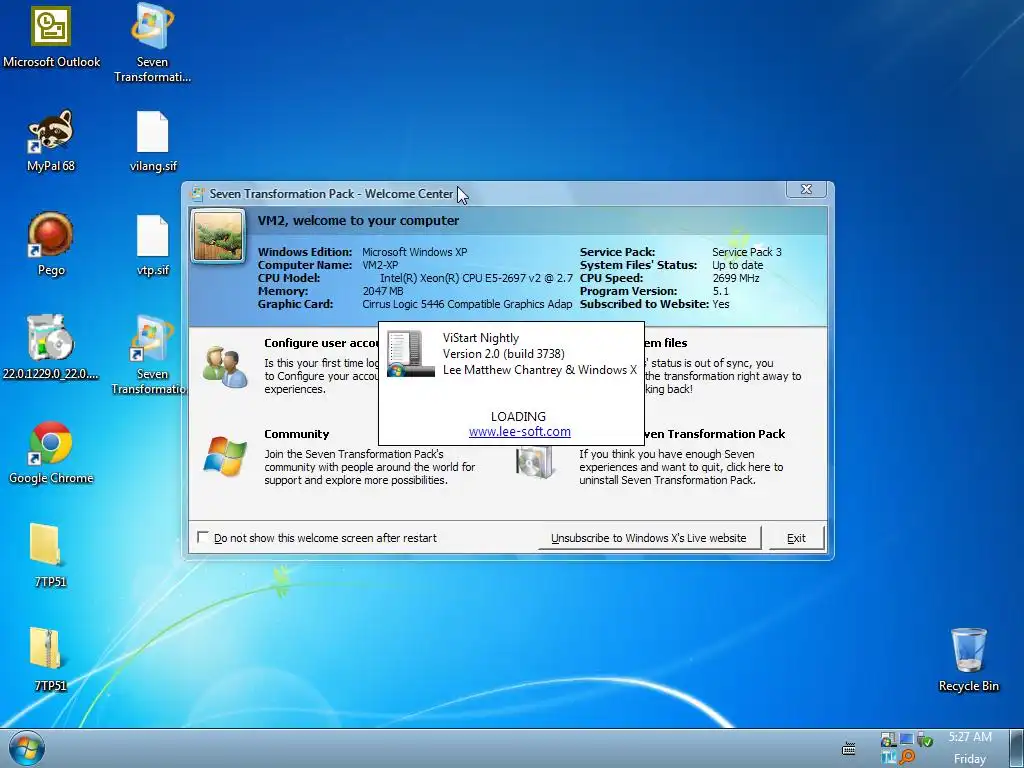This screenshot has width=1024, height=768.
Task: Click the LOADING text in the splash
Action: [x=519, y=417]
